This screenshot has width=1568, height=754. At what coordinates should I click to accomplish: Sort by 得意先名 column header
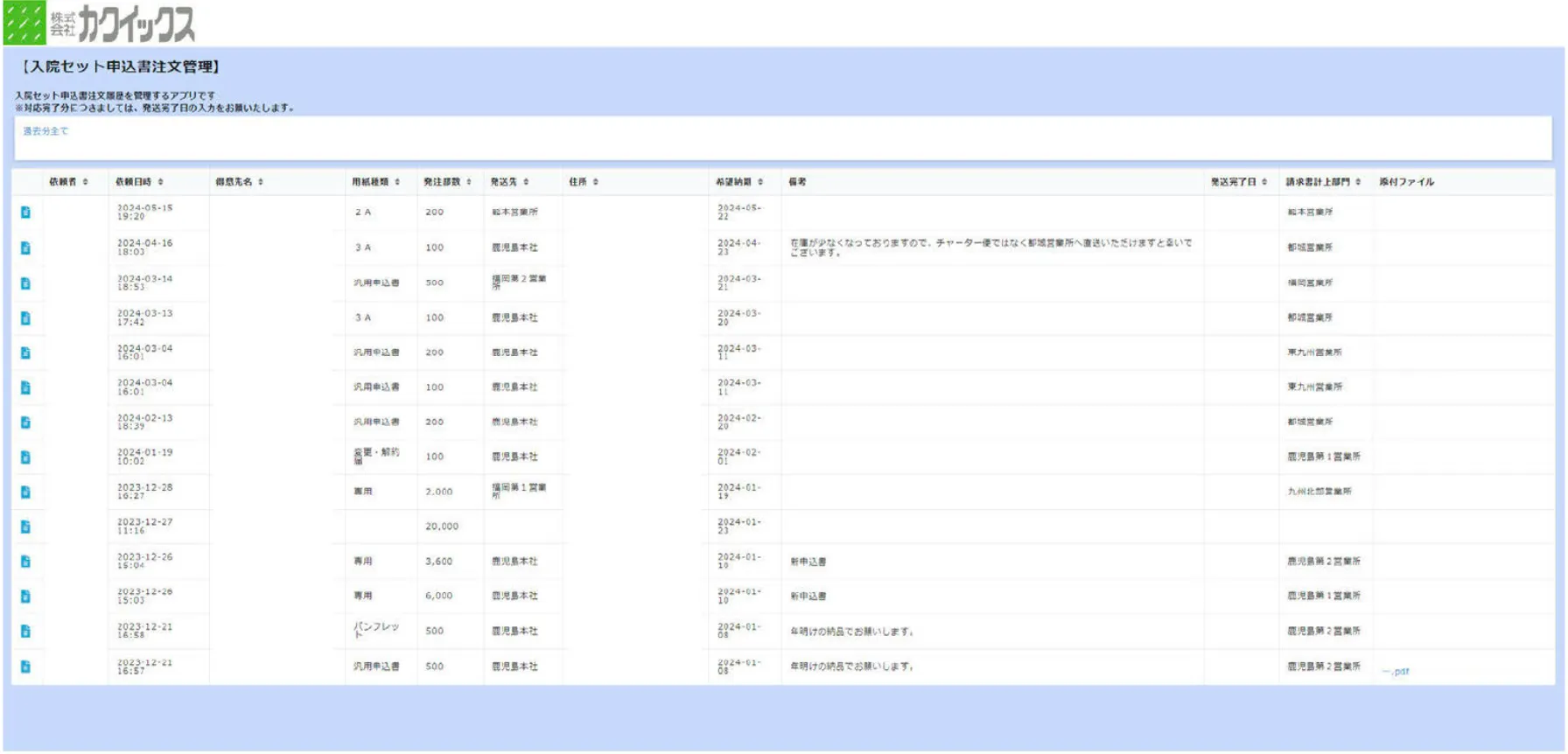pyautogui.click(x=261, y=182)
